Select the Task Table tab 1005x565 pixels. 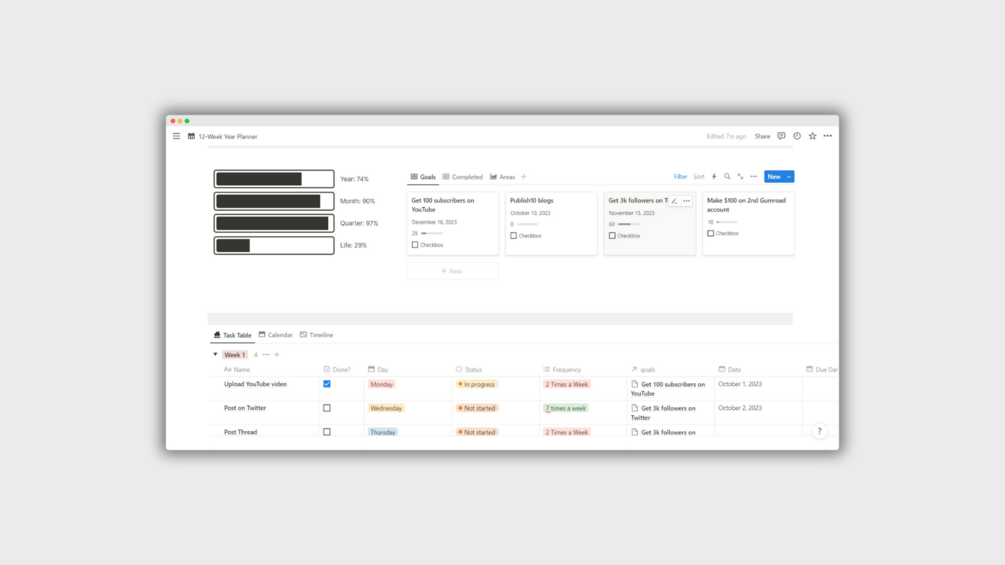point(232,335)
